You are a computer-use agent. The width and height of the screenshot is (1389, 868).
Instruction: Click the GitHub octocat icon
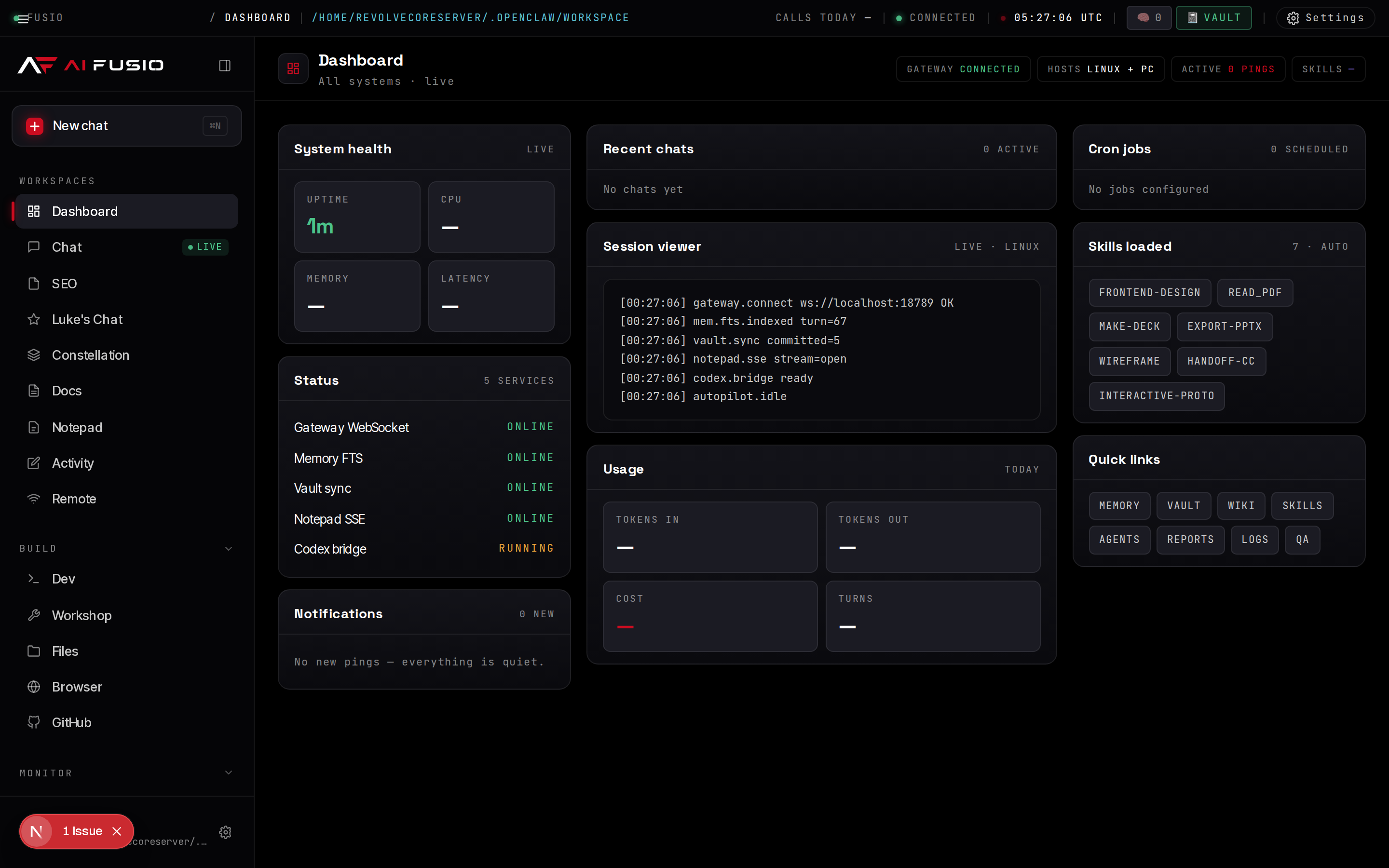[34, 722]
